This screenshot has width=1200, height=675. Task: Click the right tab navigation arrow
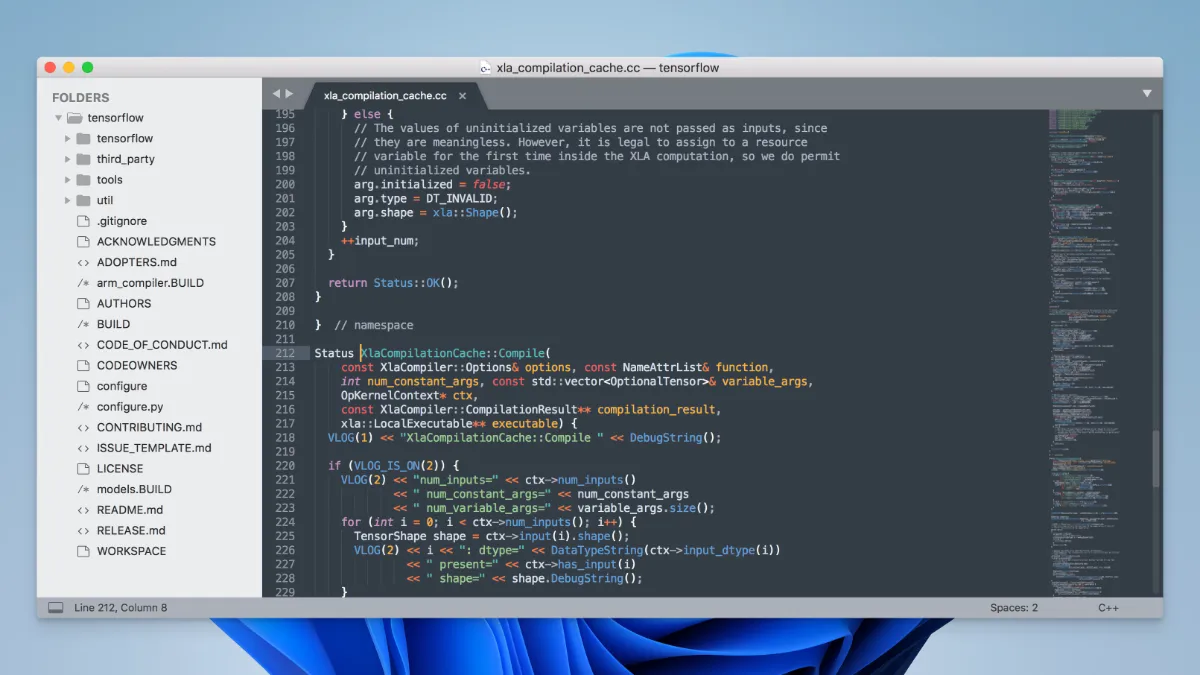(289, 94)
